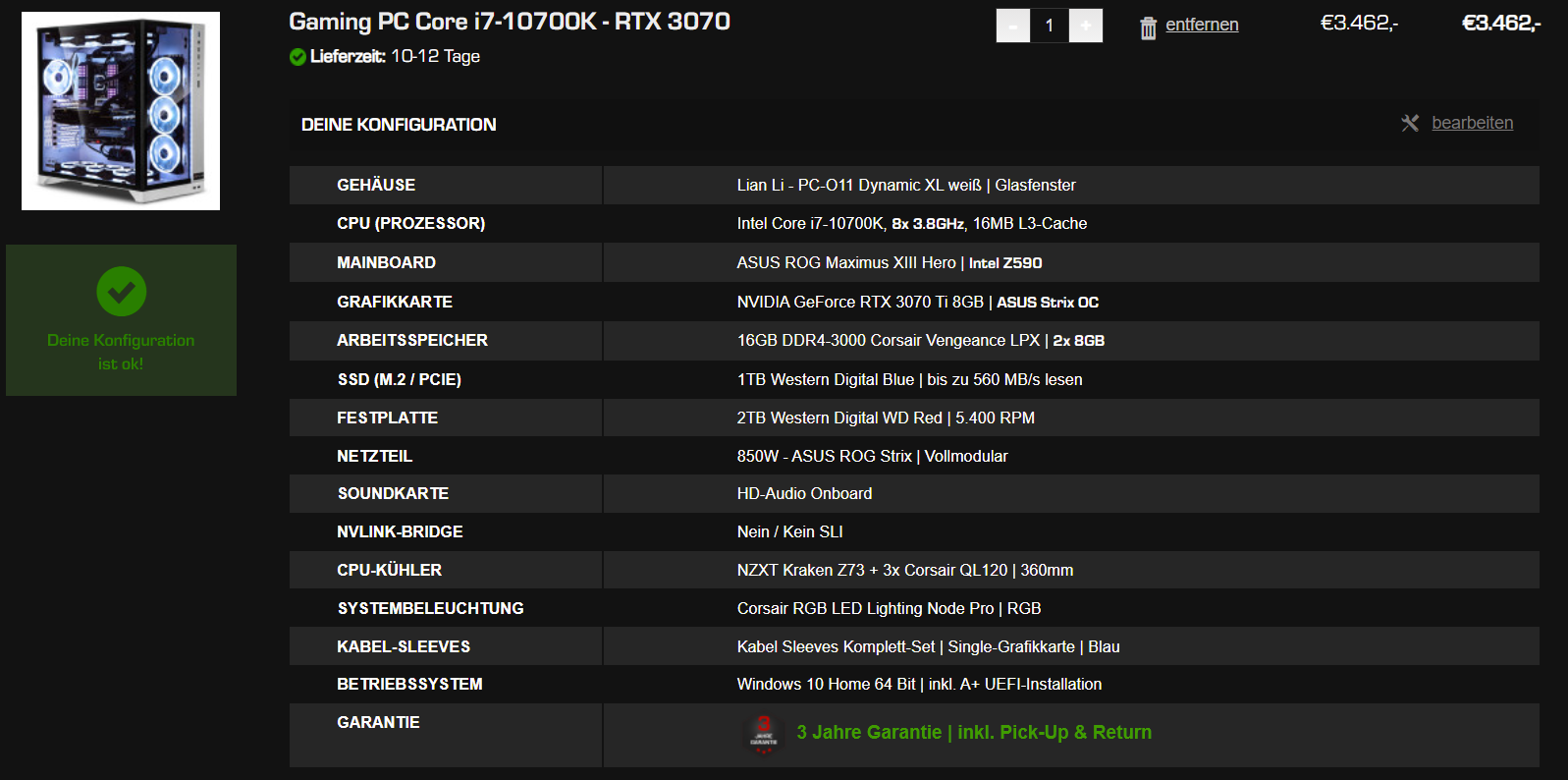
Task: Decrease quantity with the minus button
Action: click(1013, 26)
